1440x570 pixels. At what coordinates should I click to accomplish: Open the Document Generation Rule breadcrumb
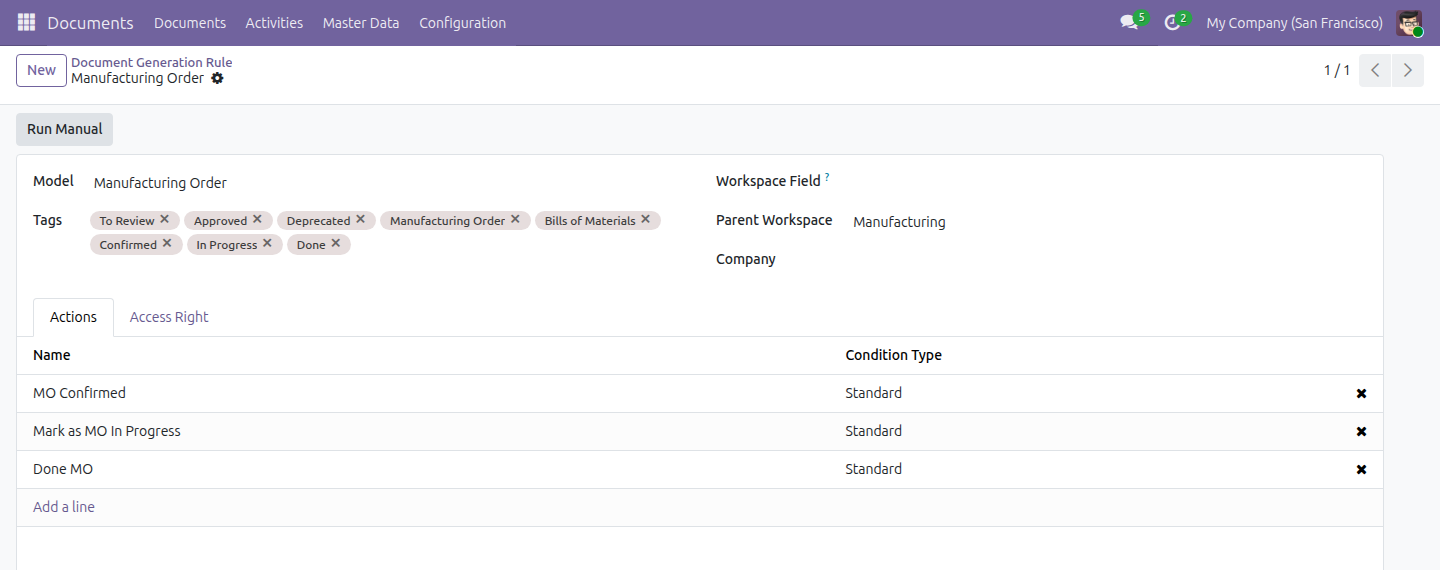tap(152, 62)
